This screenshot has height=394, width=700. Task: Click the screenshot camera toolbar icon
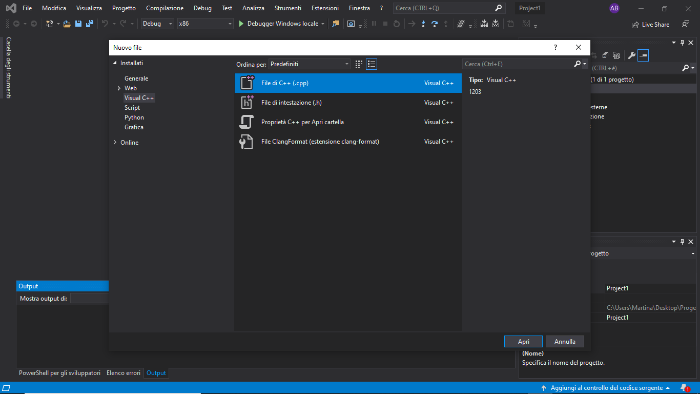click(351, 24)
